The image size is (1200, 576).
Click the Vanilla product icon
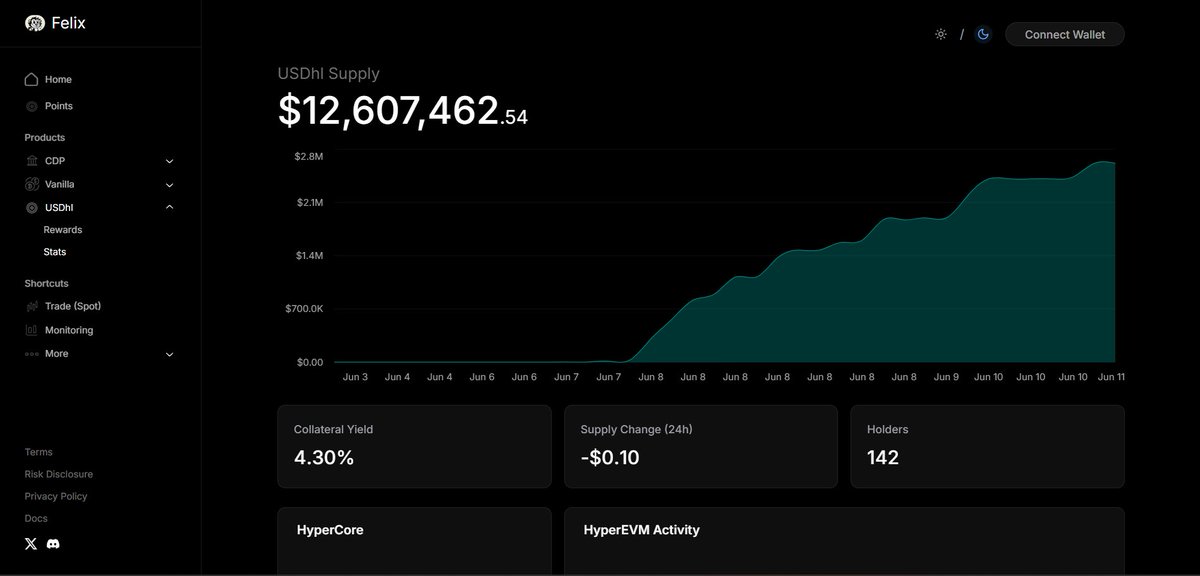32,184
